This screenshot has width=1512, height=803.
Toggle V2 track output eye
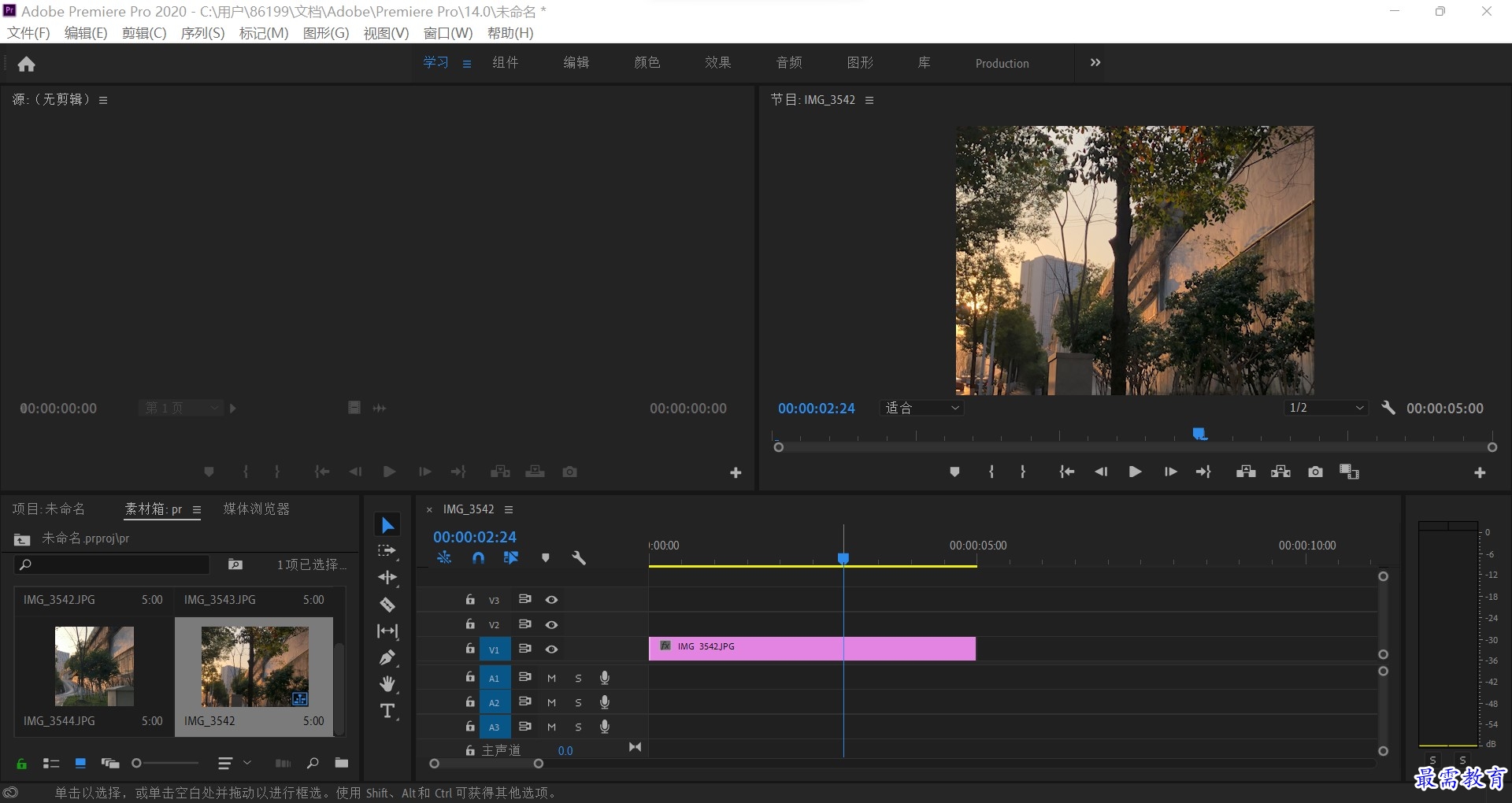[552, 625]
